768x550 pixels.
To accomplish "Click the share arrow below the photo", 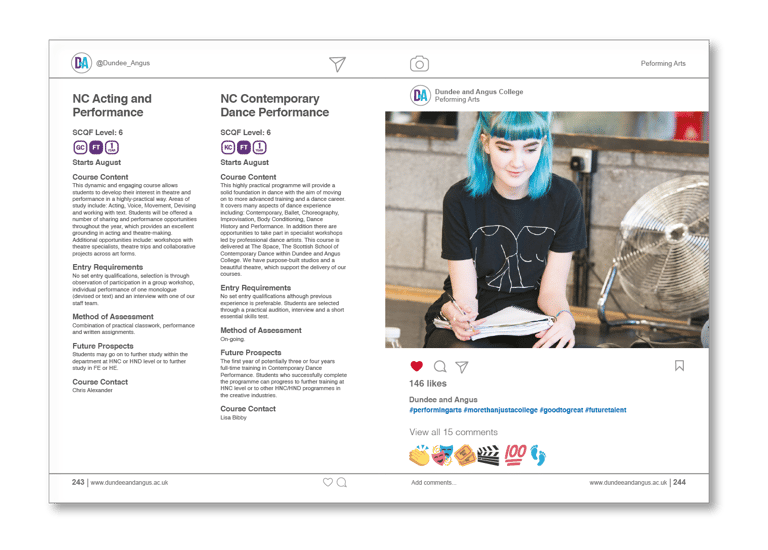I will (x=462, y=366).
